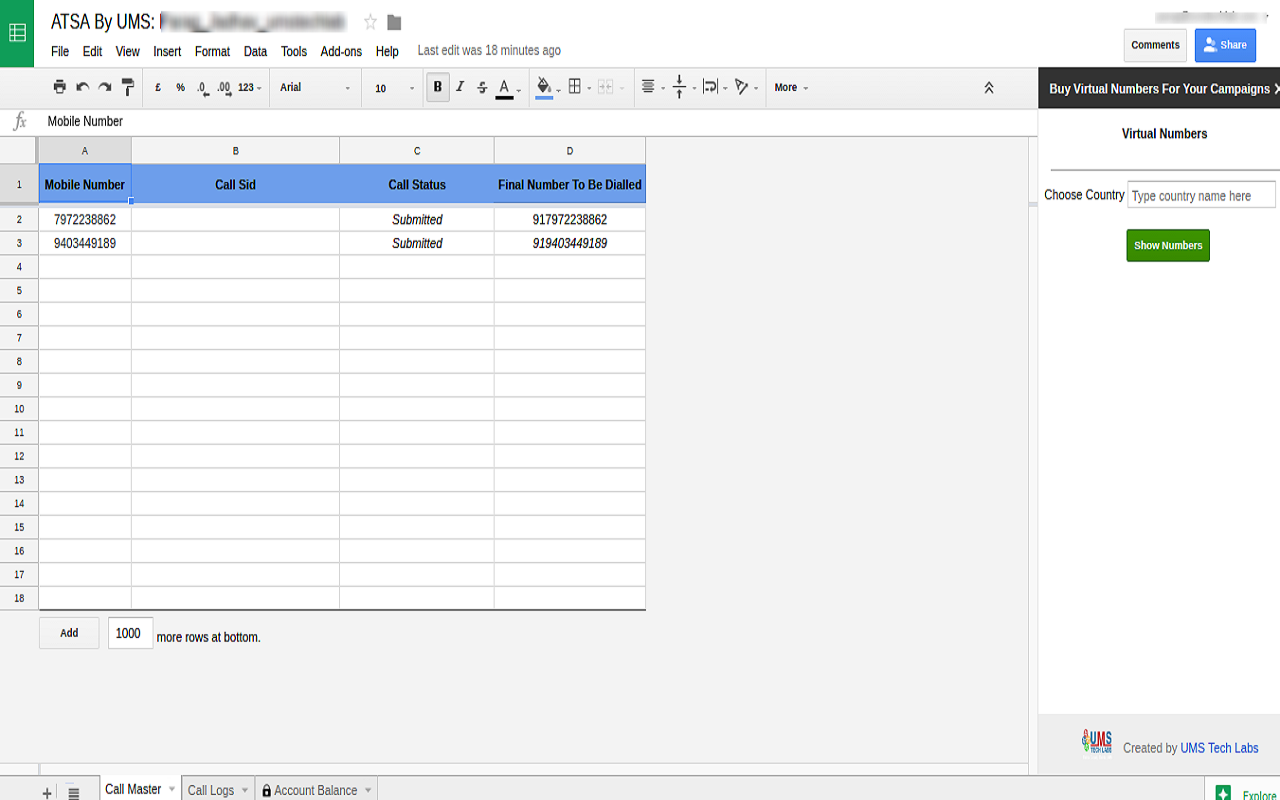Focus the Choose Country input field
This screenshot has height=800, width=1280.
1201,195
